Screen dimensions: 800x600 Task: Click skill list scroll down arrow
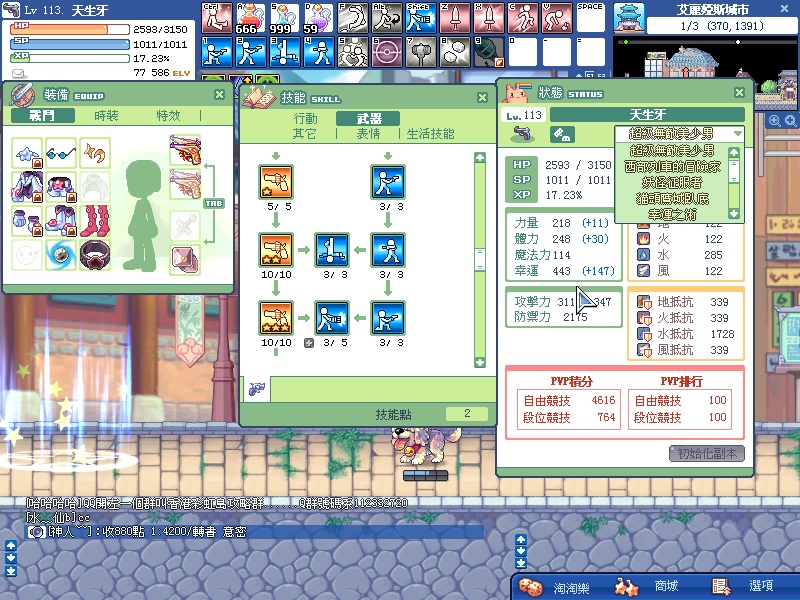click(x=480, y=362)
